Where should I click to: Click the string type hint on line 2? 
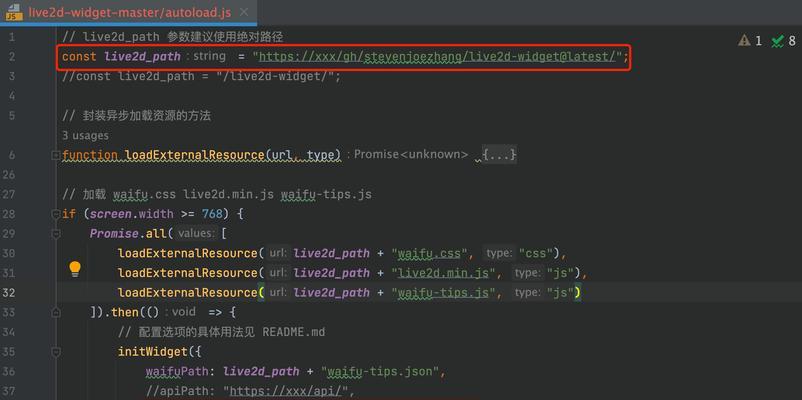(209, 56)
